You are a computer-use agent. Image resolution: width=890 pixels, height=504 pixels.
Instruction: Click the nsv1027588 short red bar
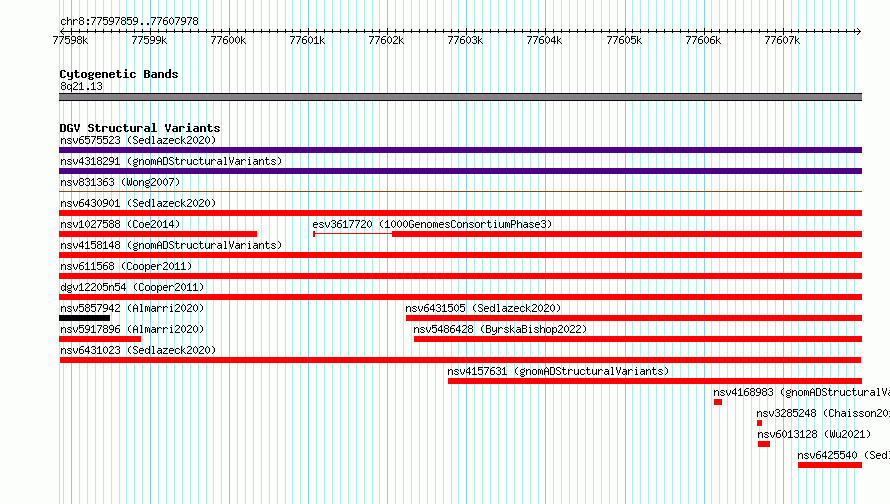(158, 234)
